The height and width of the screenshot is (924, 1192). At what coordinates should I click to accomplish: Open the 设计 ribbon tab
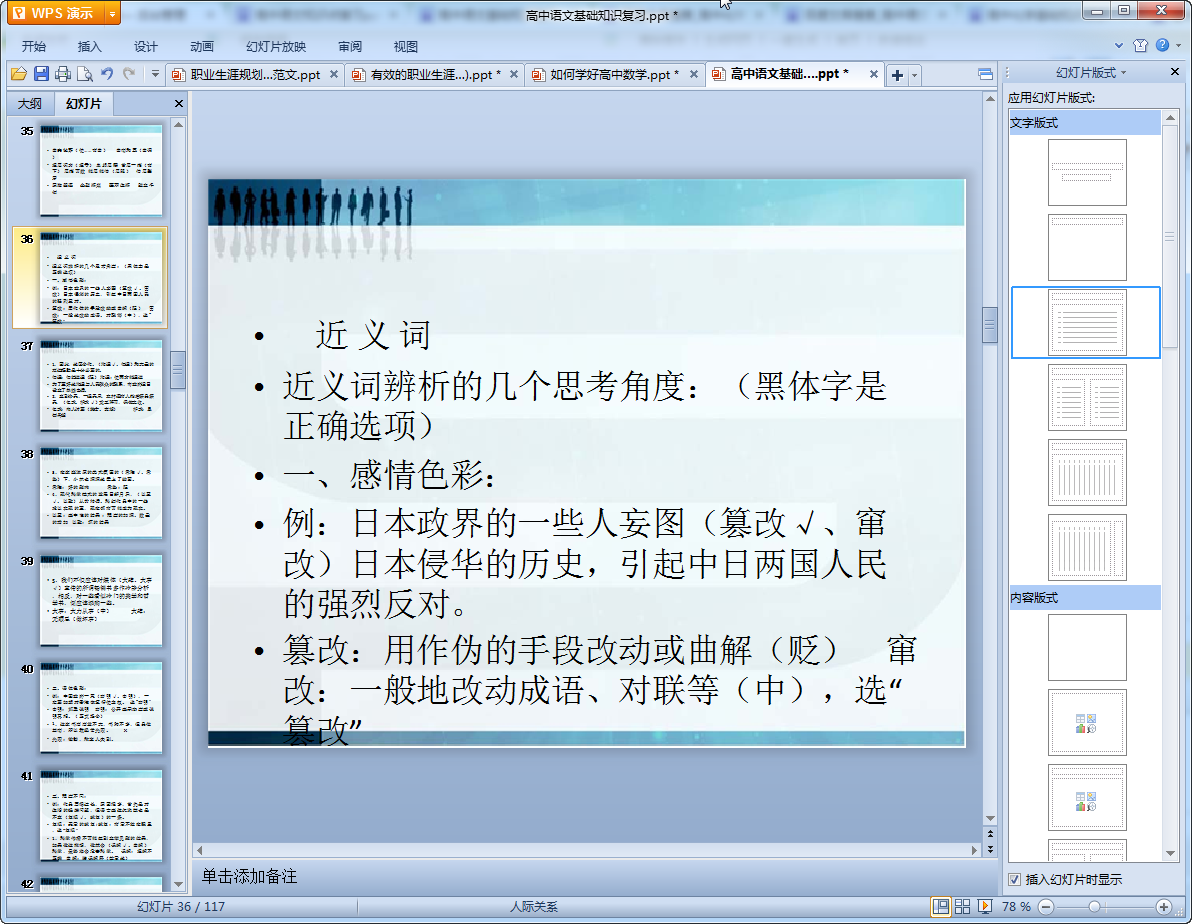(x=146, y=46)
